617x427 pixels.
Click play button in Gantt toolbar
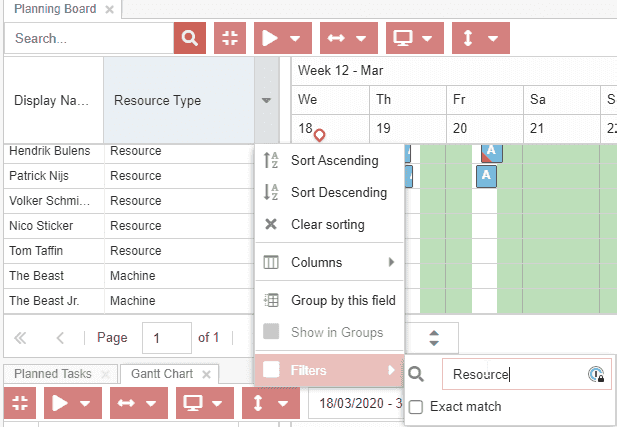(x=60, y=403)
